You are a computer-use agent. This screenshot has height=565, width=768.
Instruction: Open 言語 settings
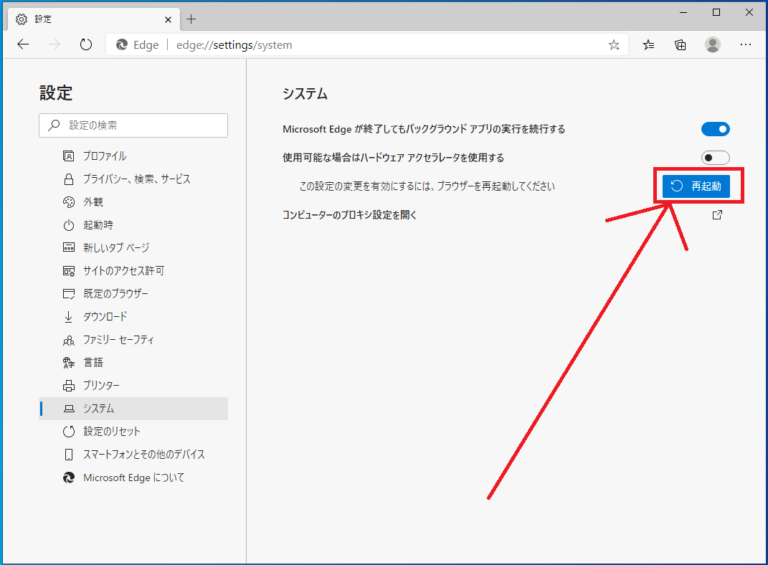pyautogui.click(x=133, y=363)
